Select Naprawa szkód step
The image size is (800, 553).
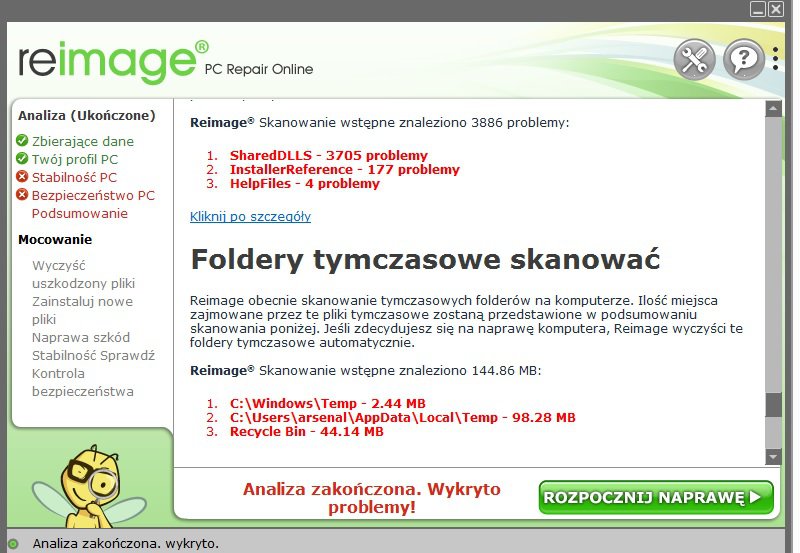click(81, 337)
